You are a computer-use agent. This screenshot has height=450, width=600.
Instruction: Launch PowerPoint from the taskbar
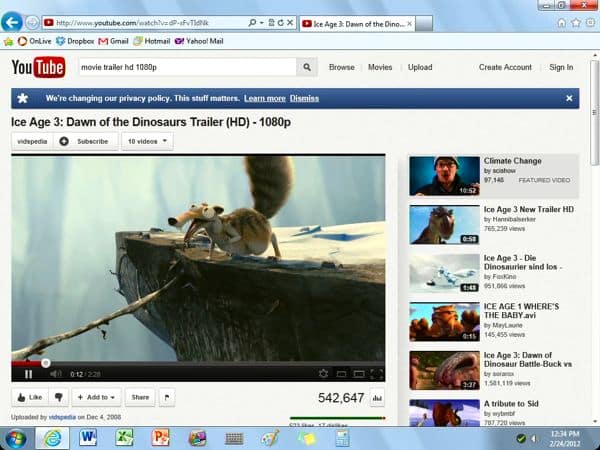(x=160, y=439)
